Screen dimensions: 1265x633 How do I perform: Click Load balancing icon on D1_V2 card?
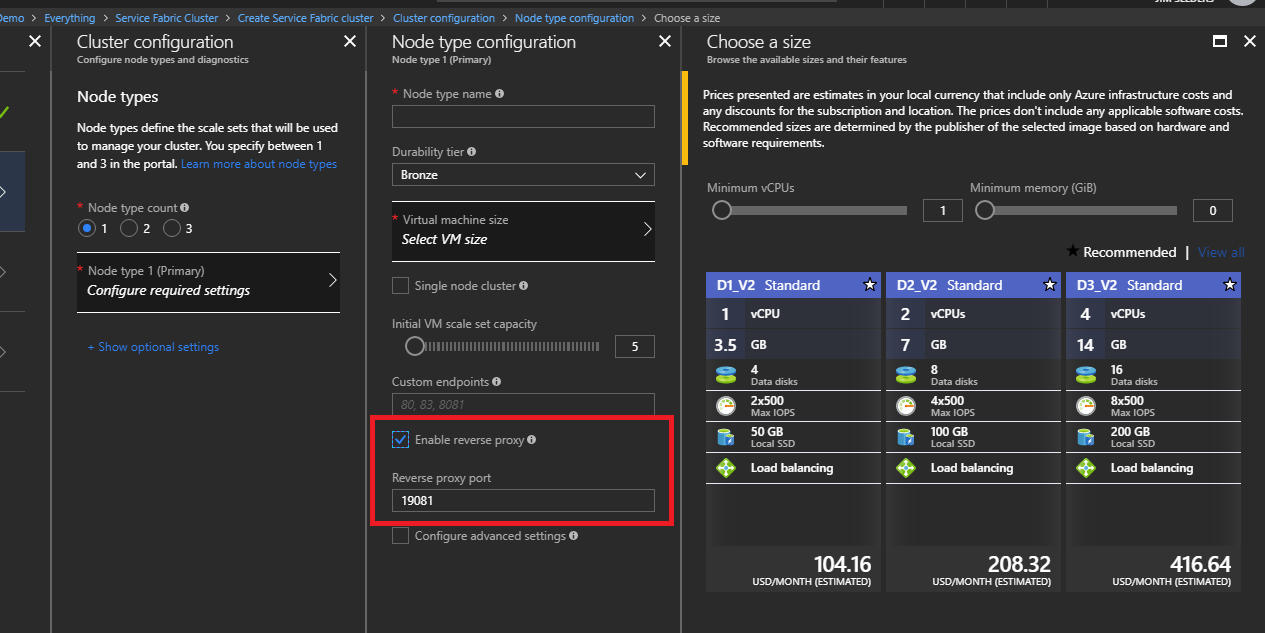(725, 468)
